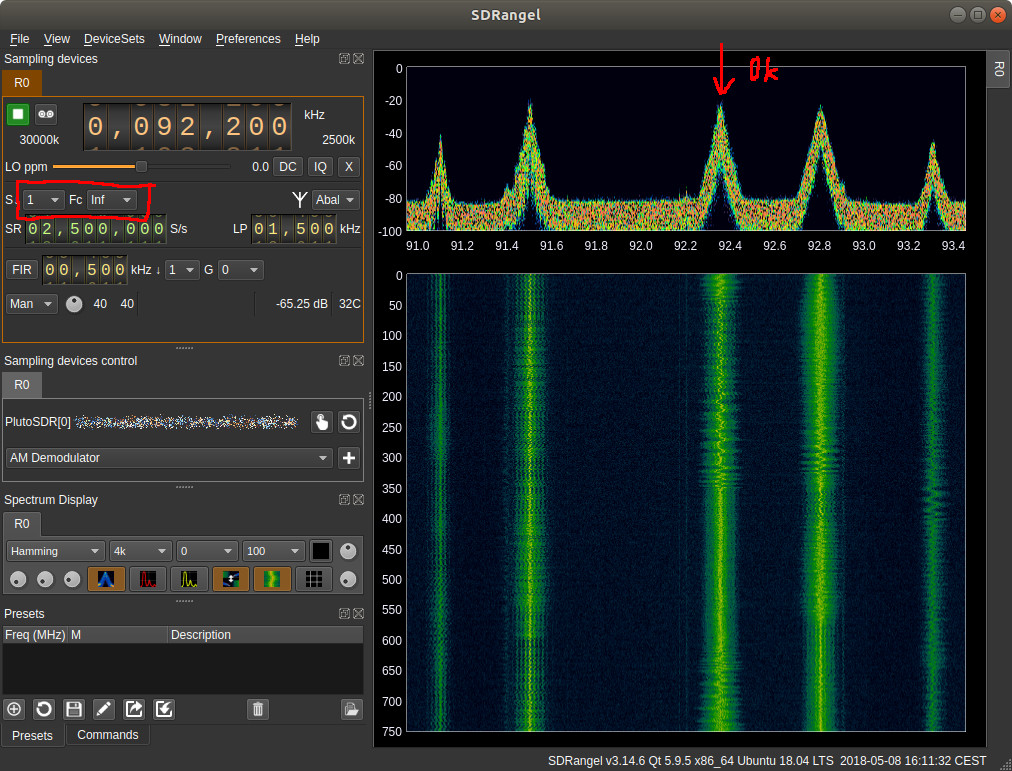Open presets with the folder import icon
The width and height of the screenshot is (1012, 771).
(350, 709)
